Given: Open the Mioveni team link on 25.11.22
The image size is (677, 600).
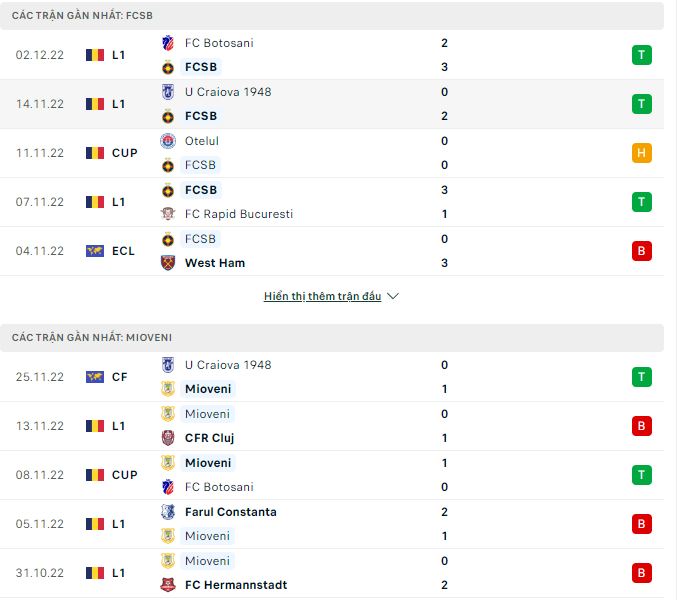Looking at the screenshot, I should [208, 389].
